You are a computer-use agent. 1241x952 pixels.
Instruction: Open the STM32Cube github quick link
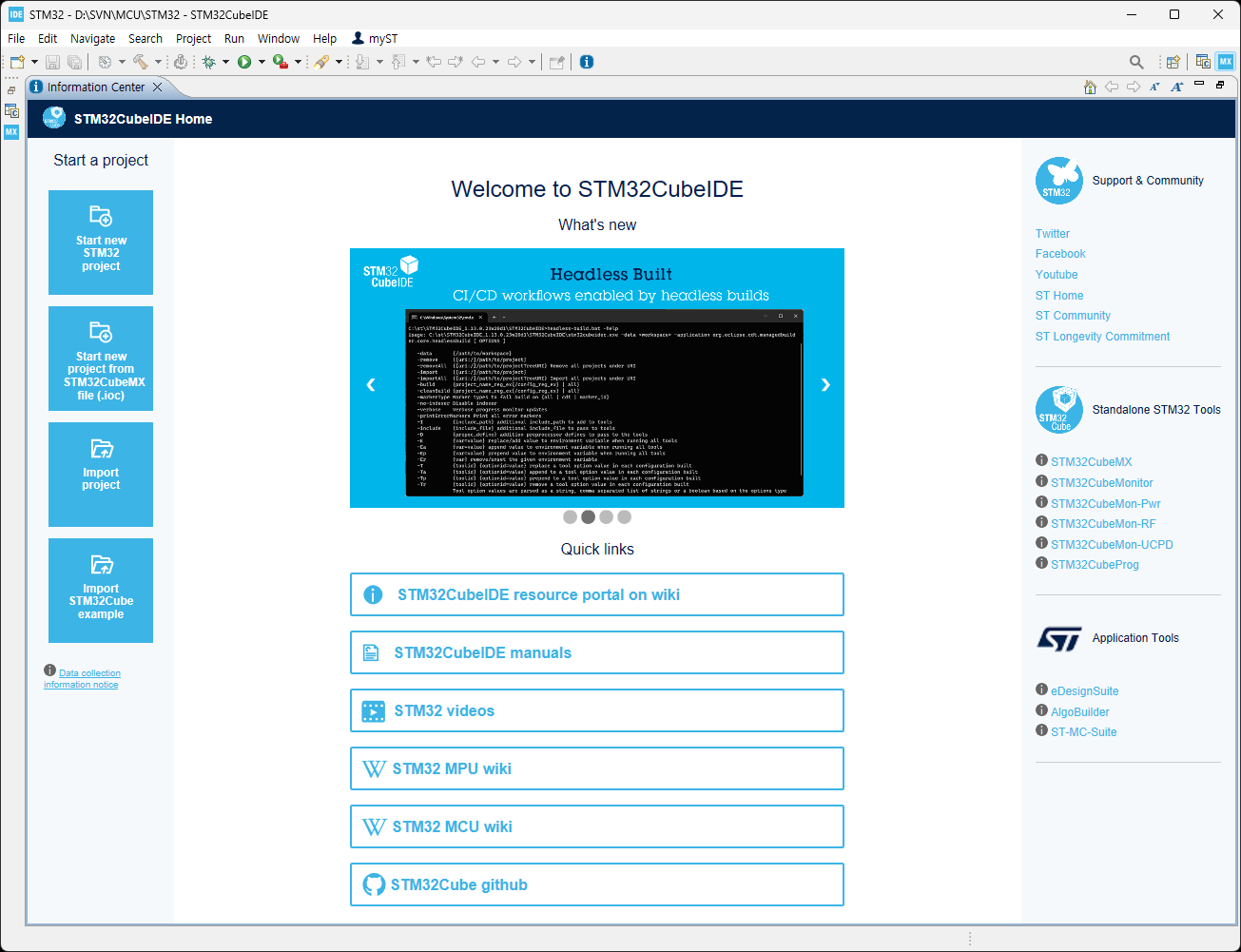[x=597, y=884]
